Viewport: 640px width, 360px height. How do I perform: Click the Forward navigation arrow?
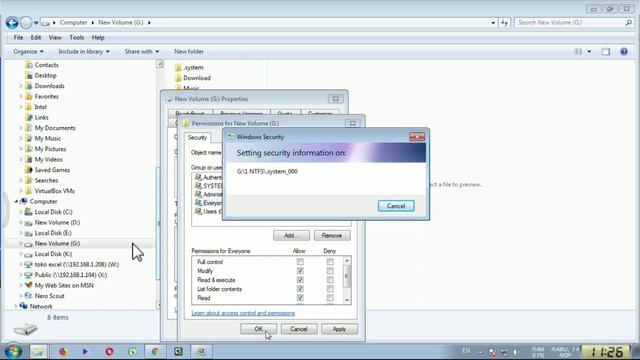(x=26, y=23)
